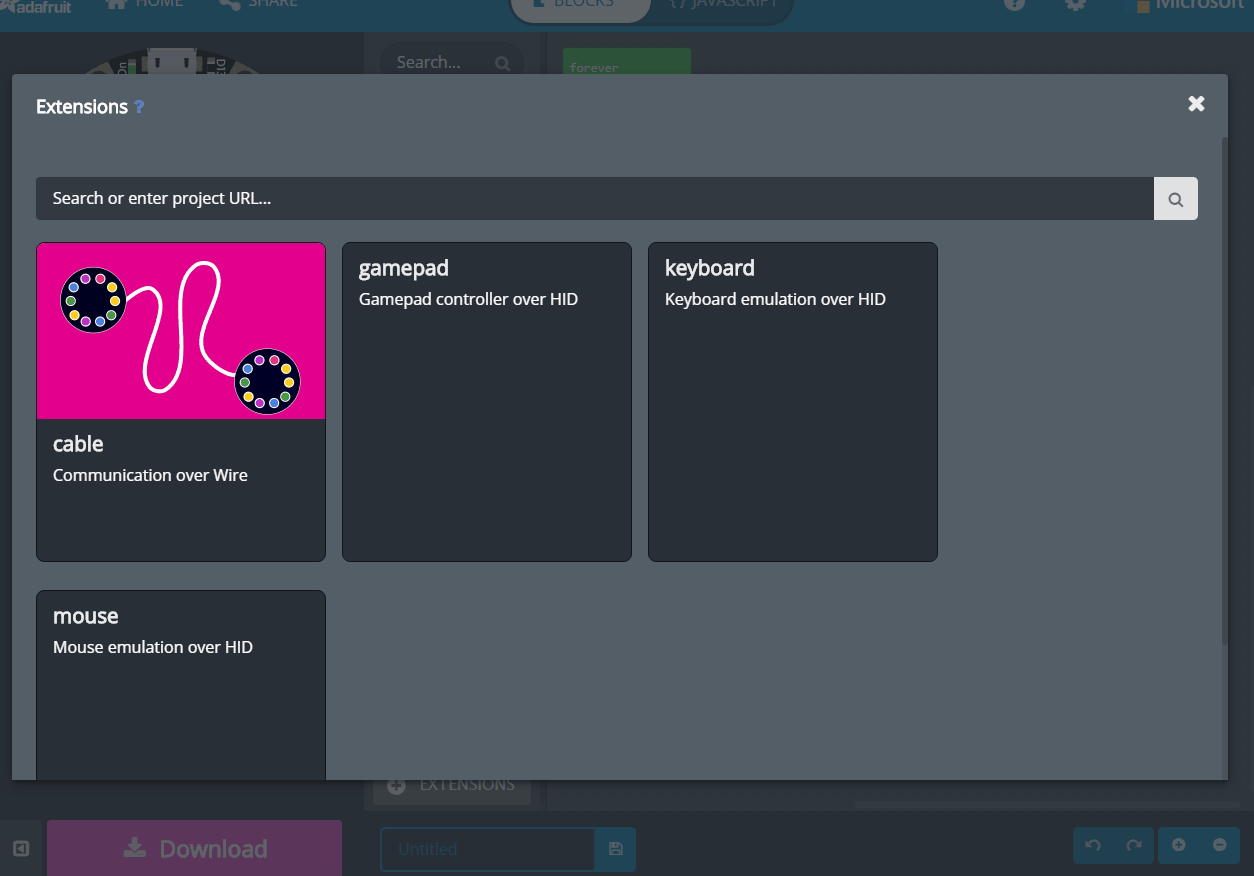Image resolution: width=1254 pixels, height=876 pixels.
Task: Switch to the Blocks tab
Action: pyautogui.click(x=580, y=6)
